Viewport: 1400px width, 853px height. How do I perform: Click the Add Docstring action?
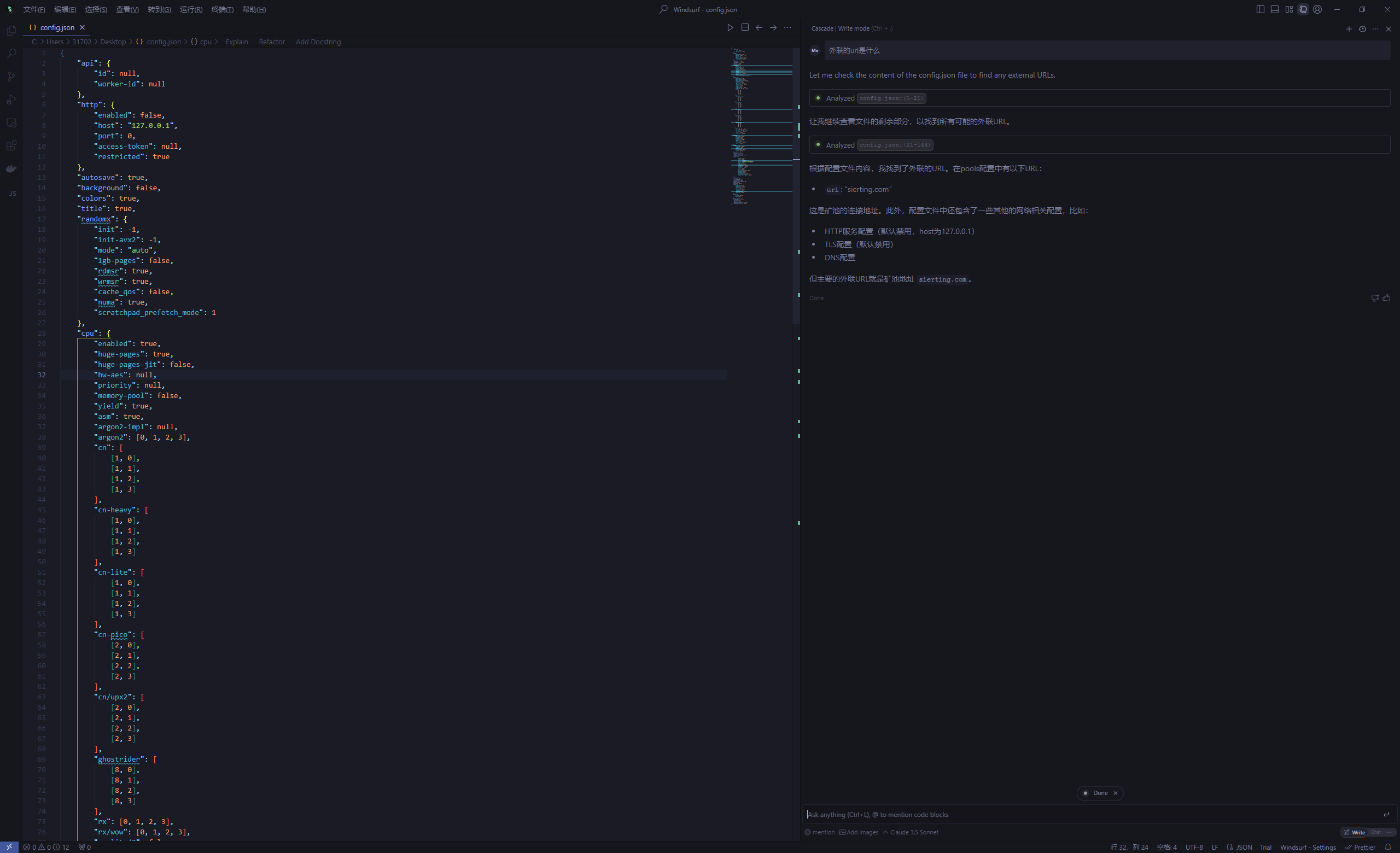click(x=318, y=42)
